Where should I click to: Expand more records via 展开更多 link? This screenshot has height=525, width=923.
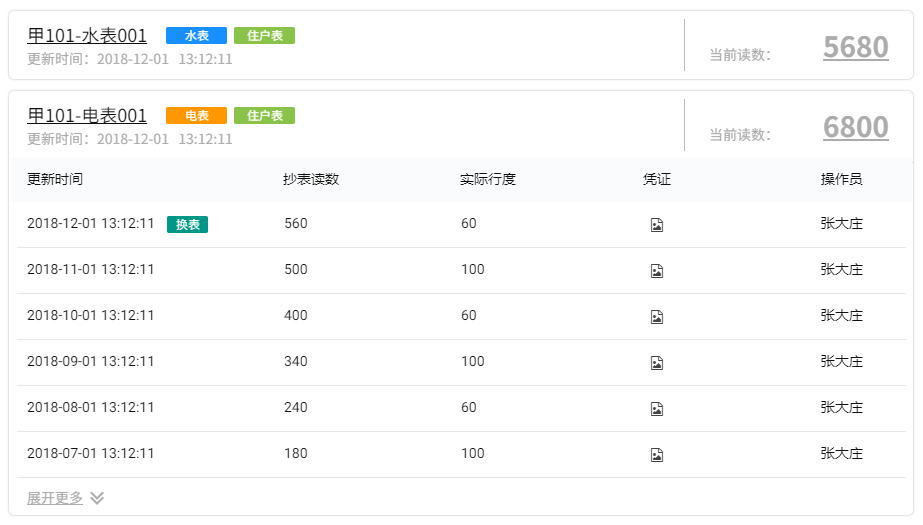55,498
